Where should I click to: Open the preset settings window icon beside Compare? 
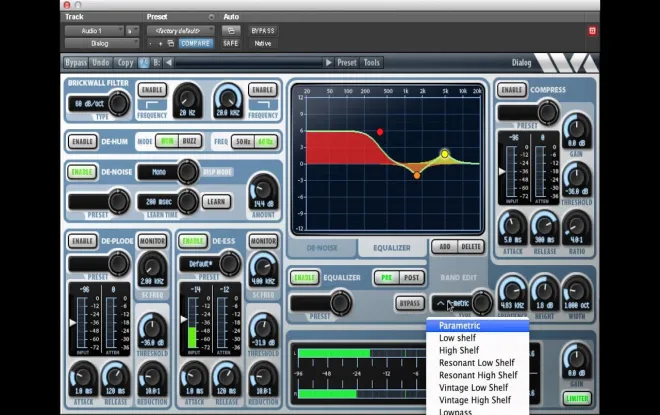tap(170, 43)
